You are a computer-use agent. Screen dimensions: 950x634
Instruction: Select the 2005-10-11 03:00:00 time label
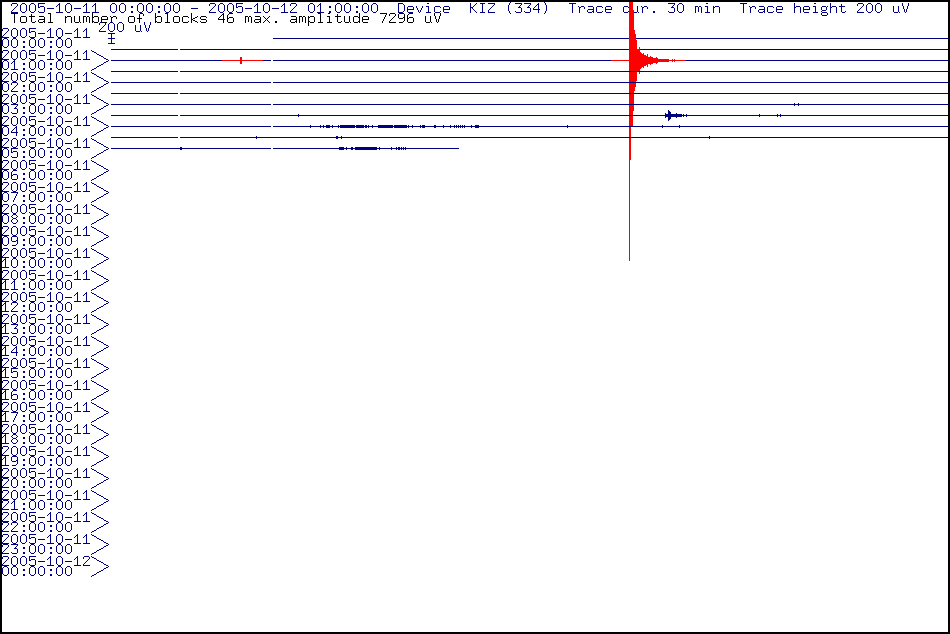45,104
